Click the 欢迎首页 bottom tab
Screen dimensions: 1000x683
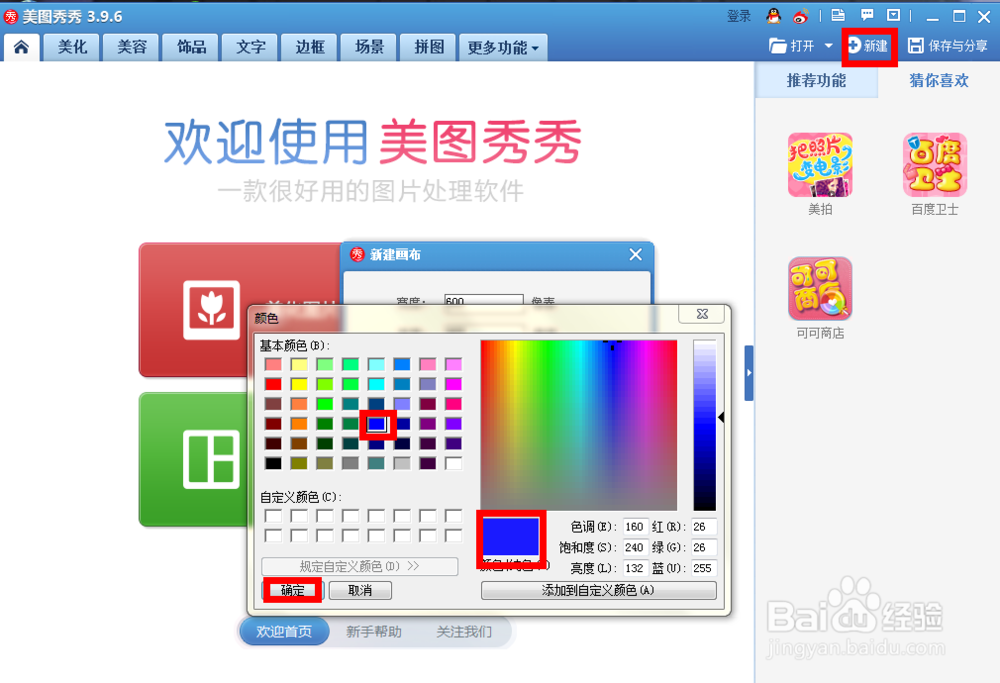284,631
